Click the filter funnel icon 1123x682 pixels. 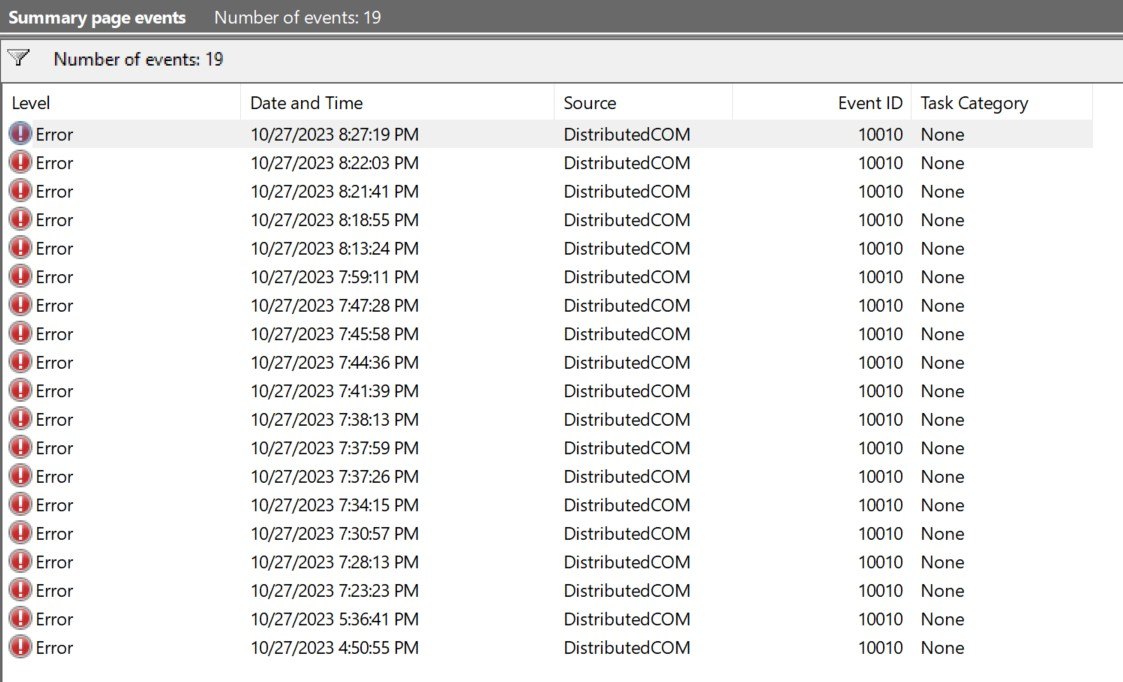[19, 58]
